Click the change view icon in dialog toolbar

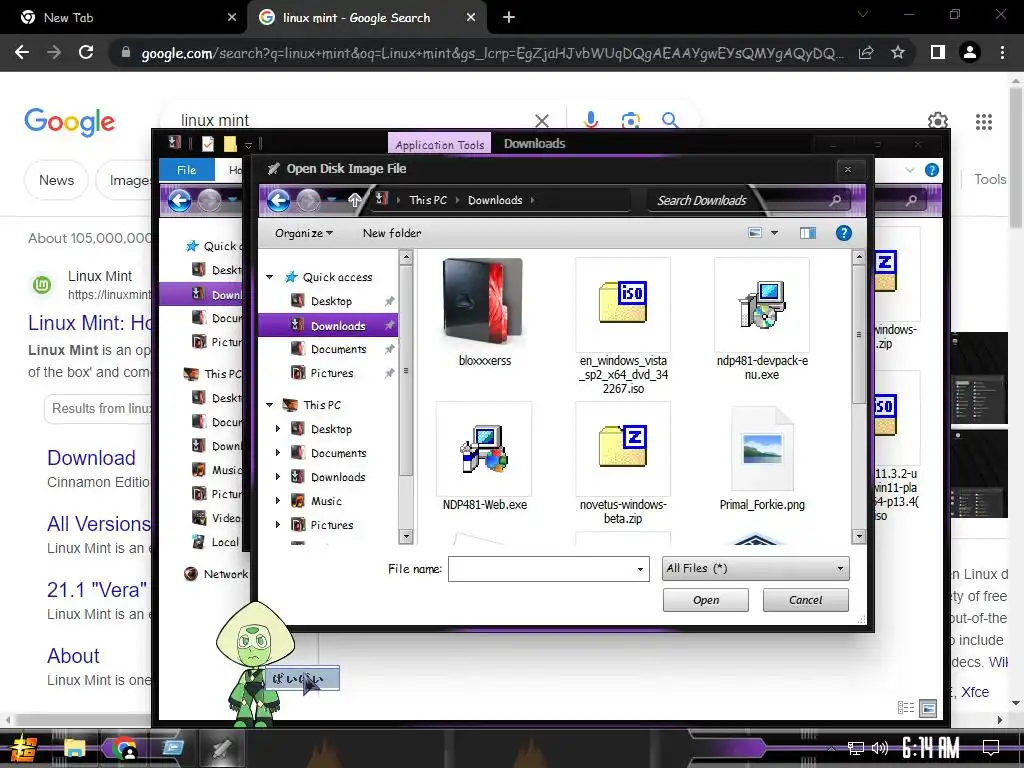point(755,233)
